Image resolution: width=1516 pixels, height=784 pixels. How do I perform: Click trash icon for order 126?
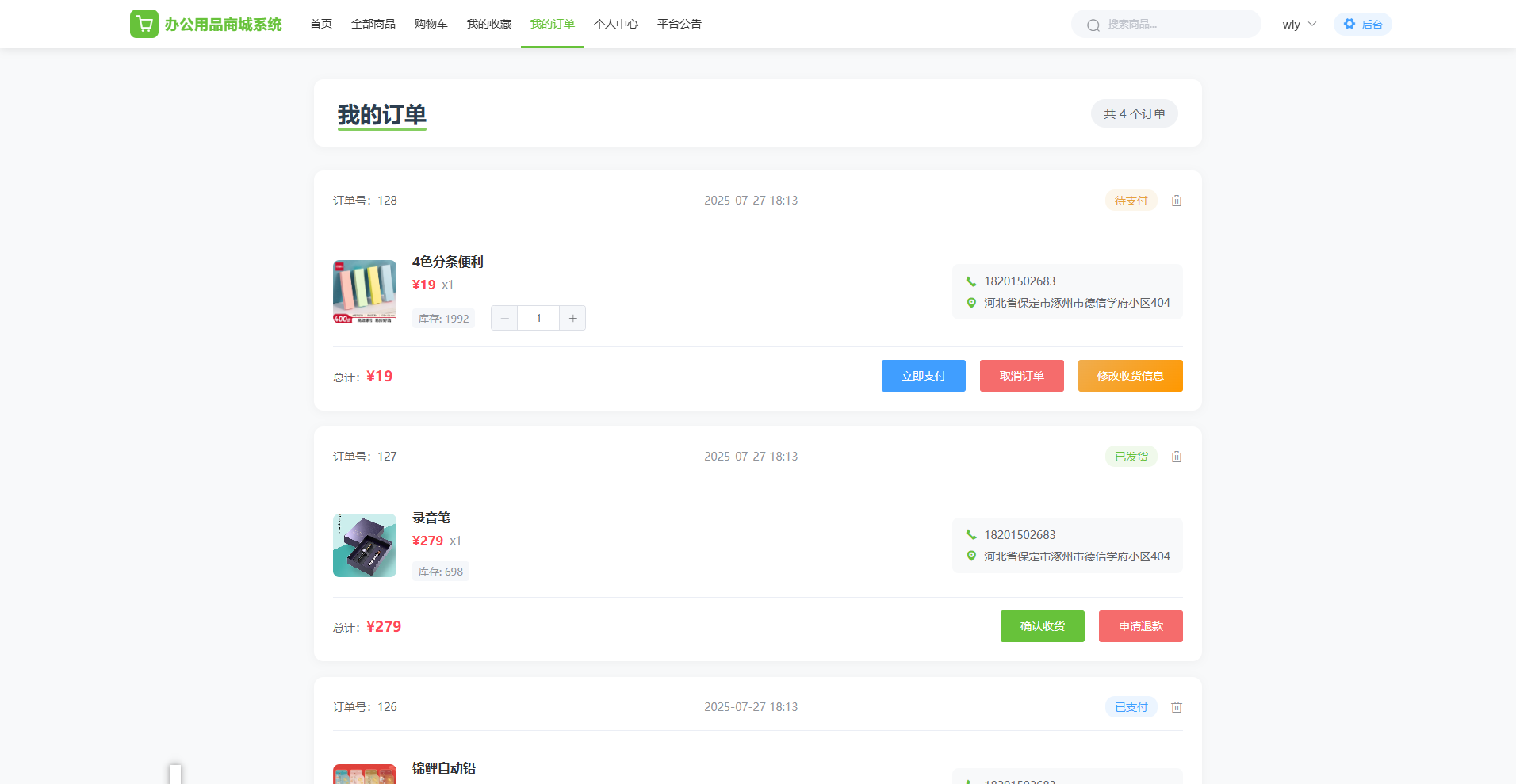[1177, 707]
